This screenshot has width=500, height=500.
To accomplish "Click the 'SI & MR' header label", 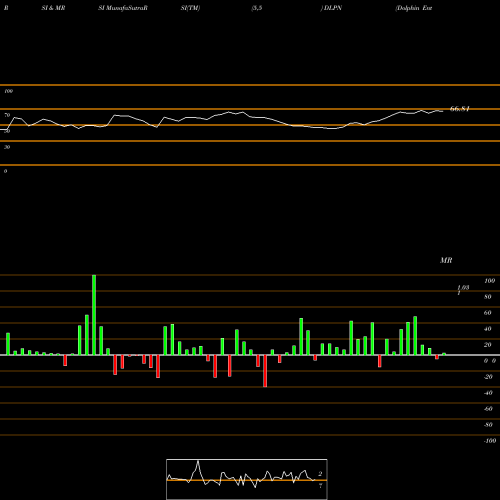I will click(x=53, y=8).
